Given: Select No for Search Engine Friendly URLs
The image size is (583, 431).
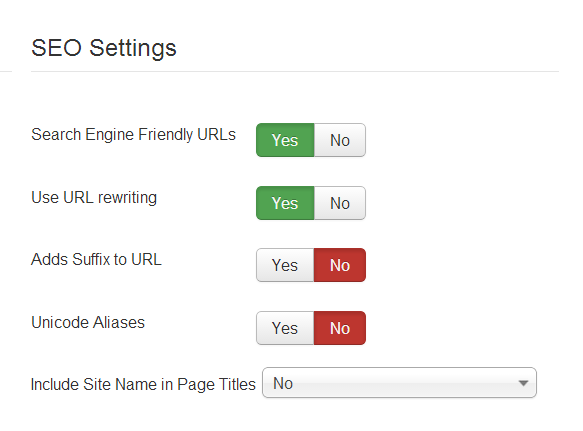Looking at the screenshot, I should [340, 140].
